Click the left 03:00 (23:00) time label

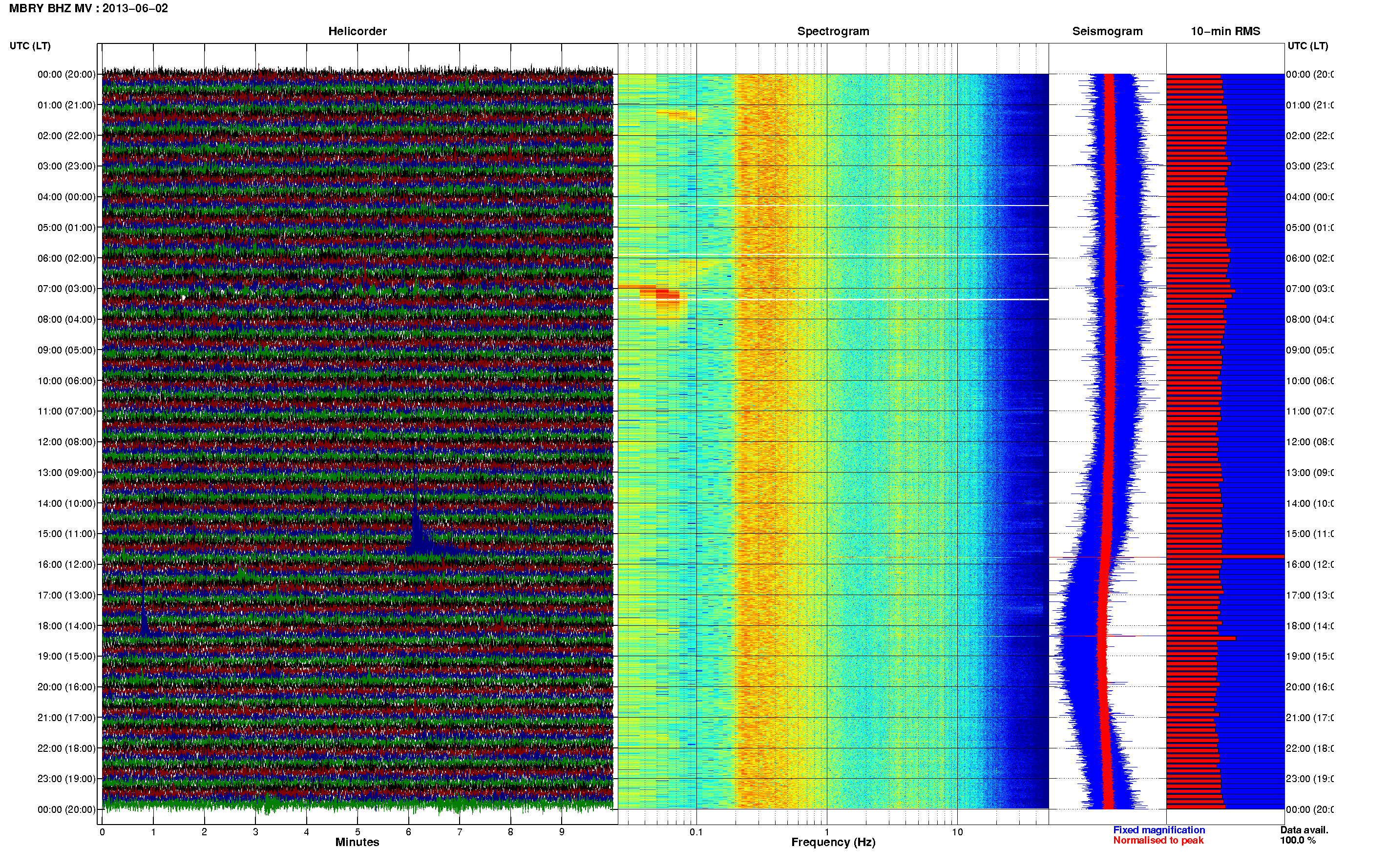(x=66, y=166)
